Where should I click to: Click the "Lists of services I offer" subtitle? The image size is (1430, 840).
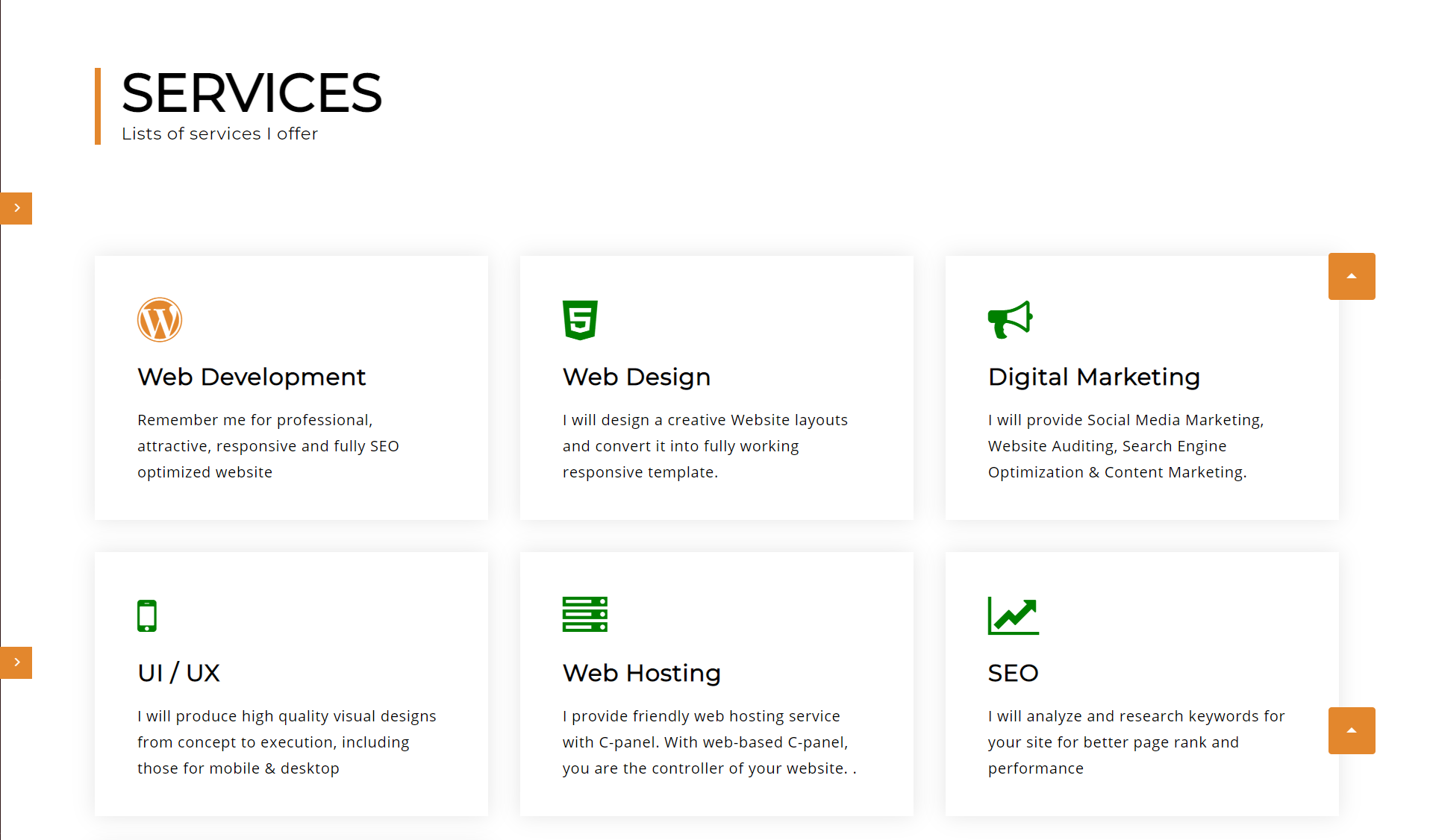pyautogui.click(x=219, y=134)
